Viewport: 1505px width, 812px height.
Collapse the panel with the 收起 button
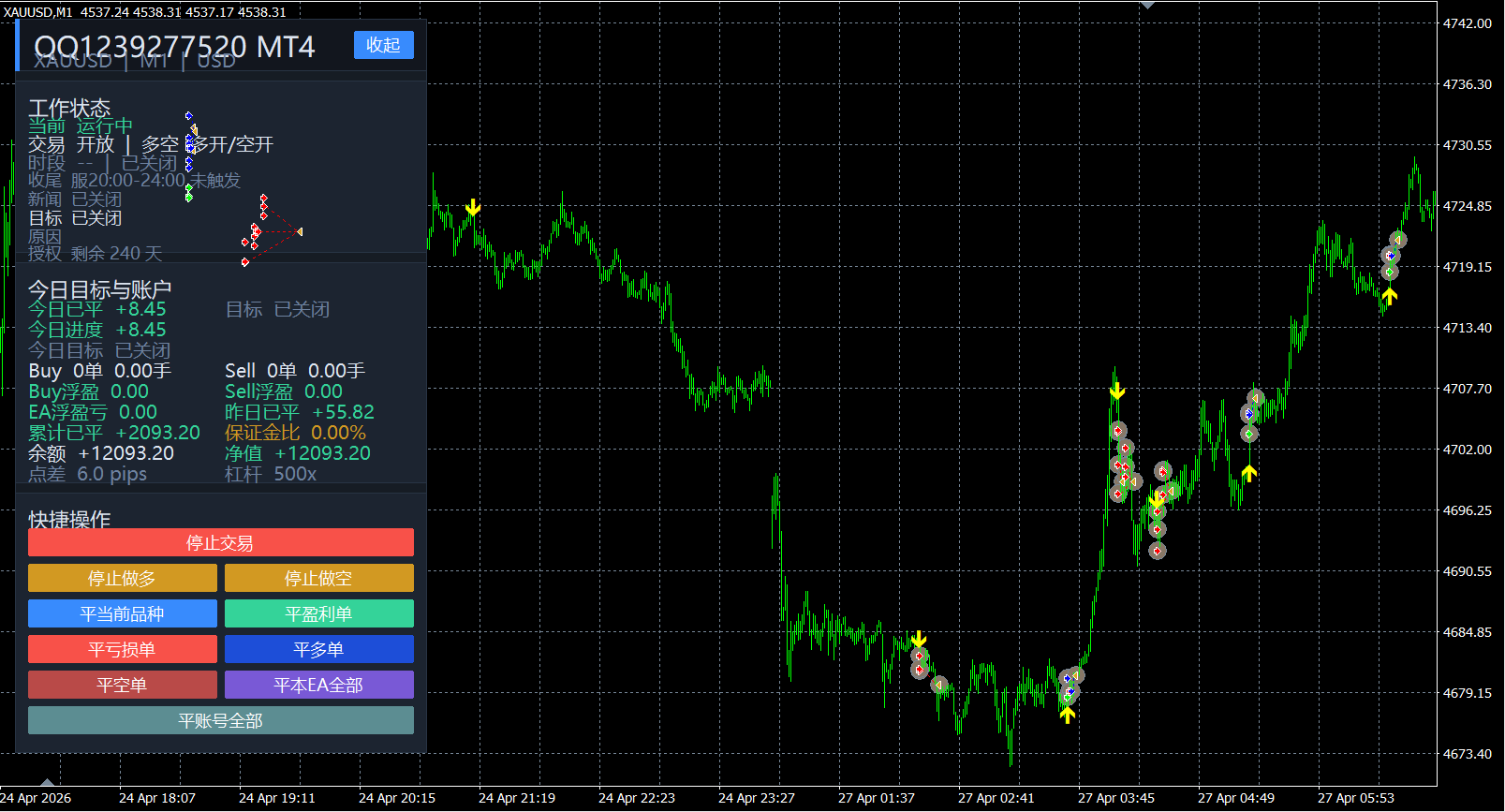tap(383, 45)
